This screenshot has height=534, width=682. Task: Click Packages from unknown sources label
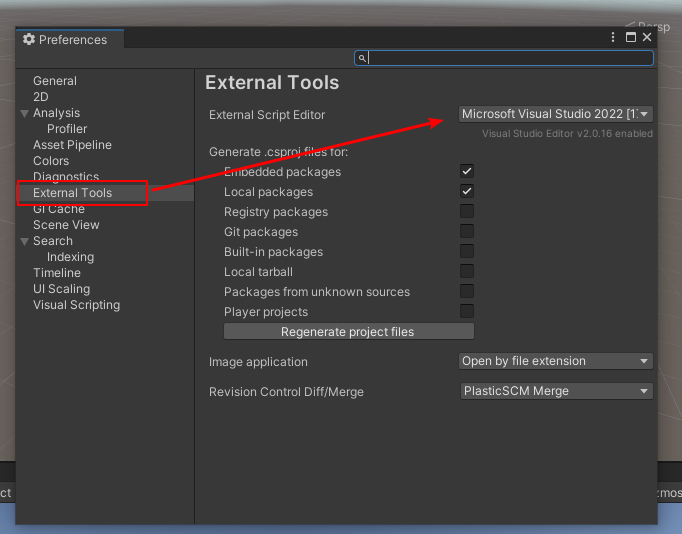pyautogui.click(x=317, y=292)
